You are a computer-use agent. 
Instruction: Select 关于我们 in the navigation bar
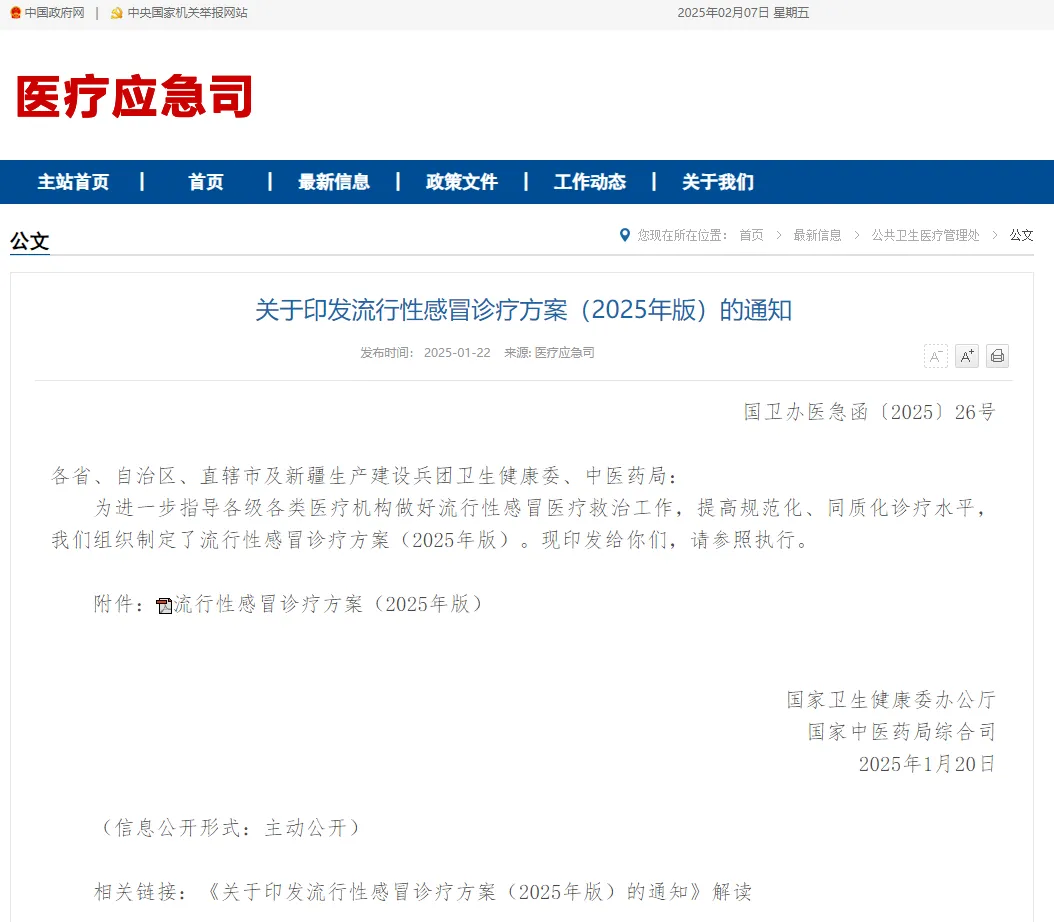(x=718, y=182)
